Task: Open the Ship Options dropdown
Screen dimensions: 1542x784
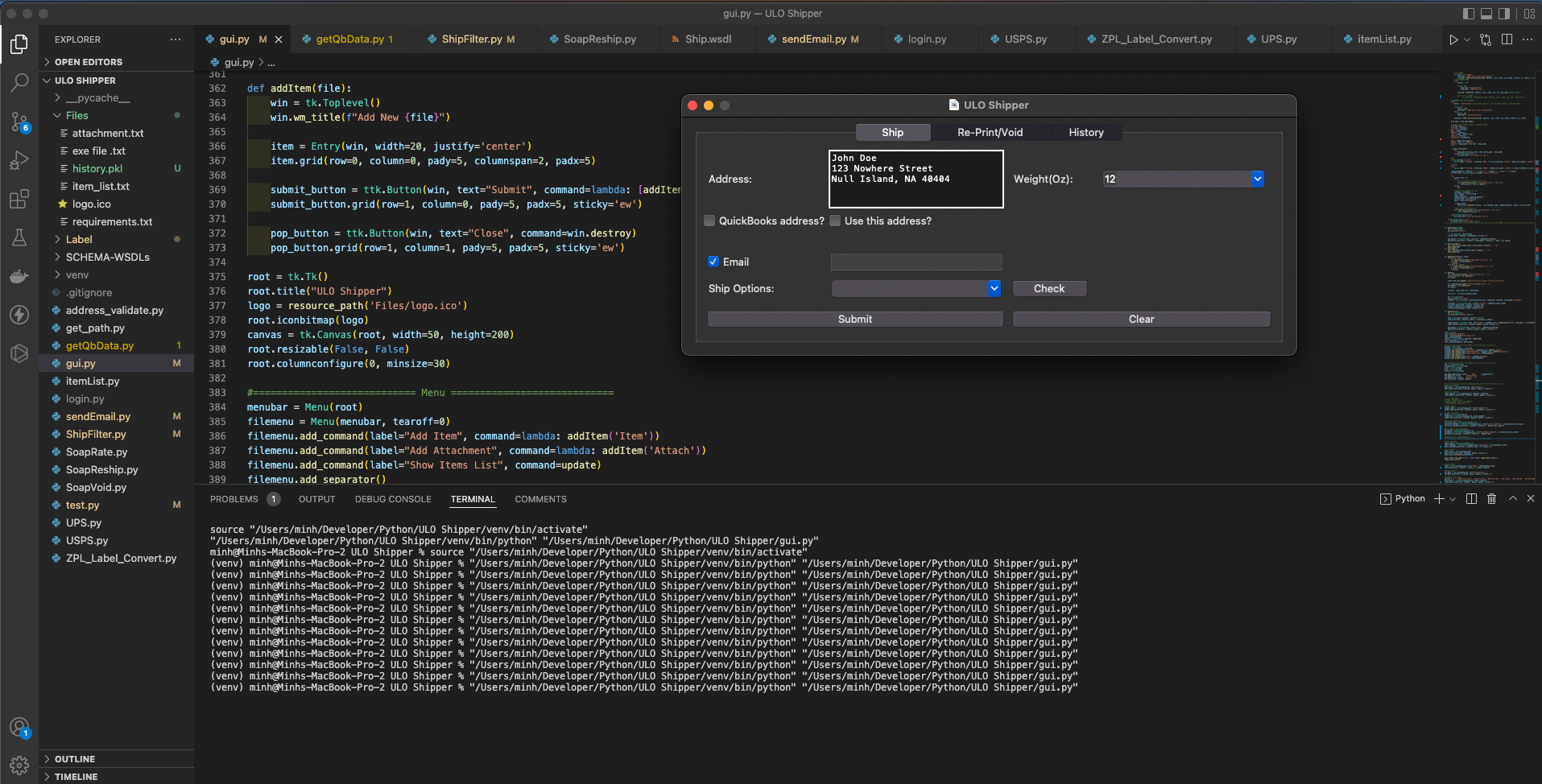Action: [994, 288]
